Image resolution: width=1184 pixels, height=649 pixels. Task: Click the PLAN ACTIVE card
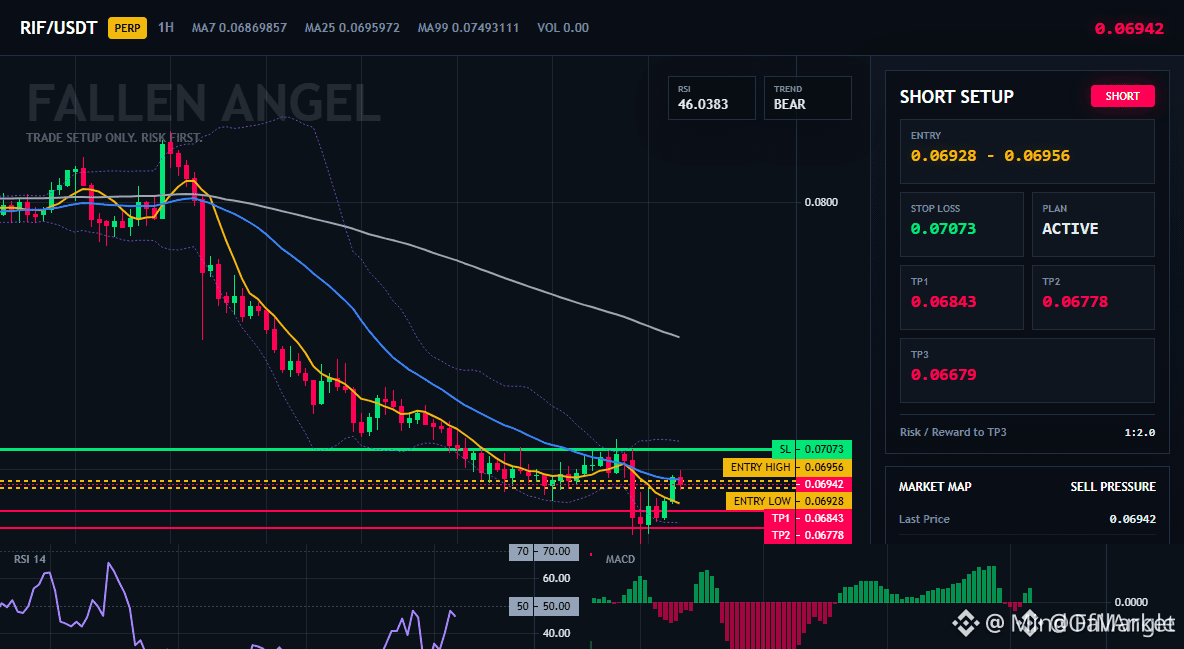click(x=1093, y=224)
